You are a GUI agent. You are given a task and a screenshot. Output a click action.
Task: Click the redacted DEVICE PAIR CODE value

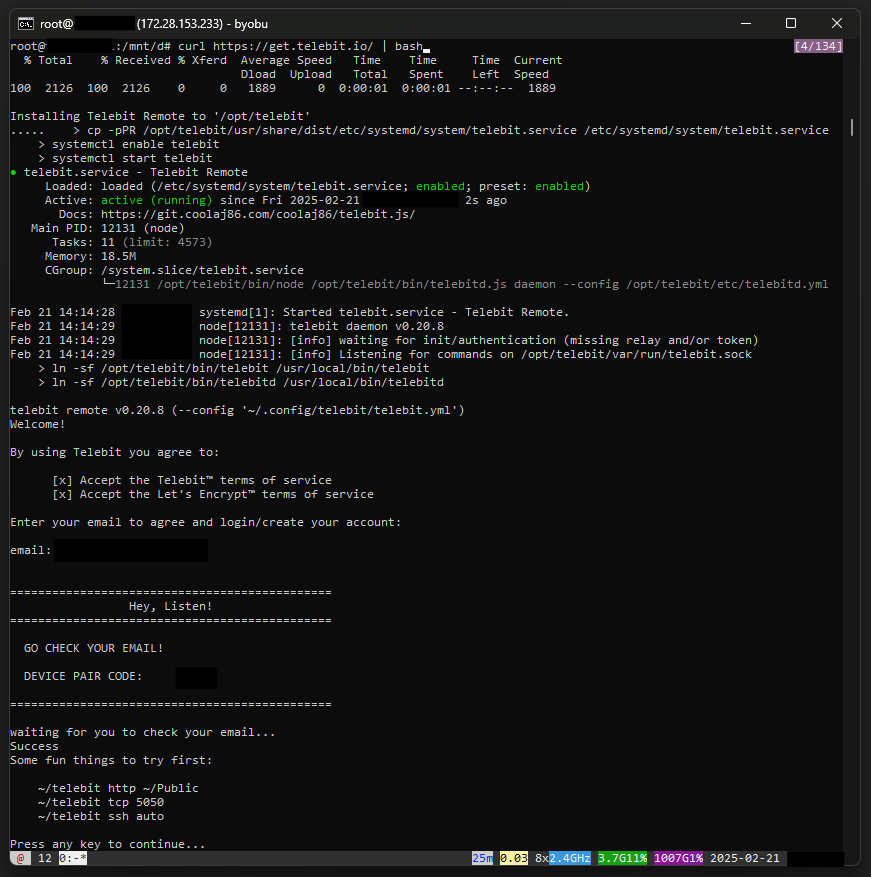click(x=196, y=677)
